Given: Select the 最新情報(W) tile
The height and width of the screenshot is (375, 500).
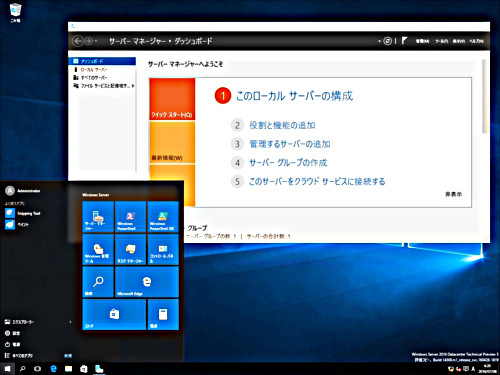Looking at the screenshot, I should pos(172,142).
